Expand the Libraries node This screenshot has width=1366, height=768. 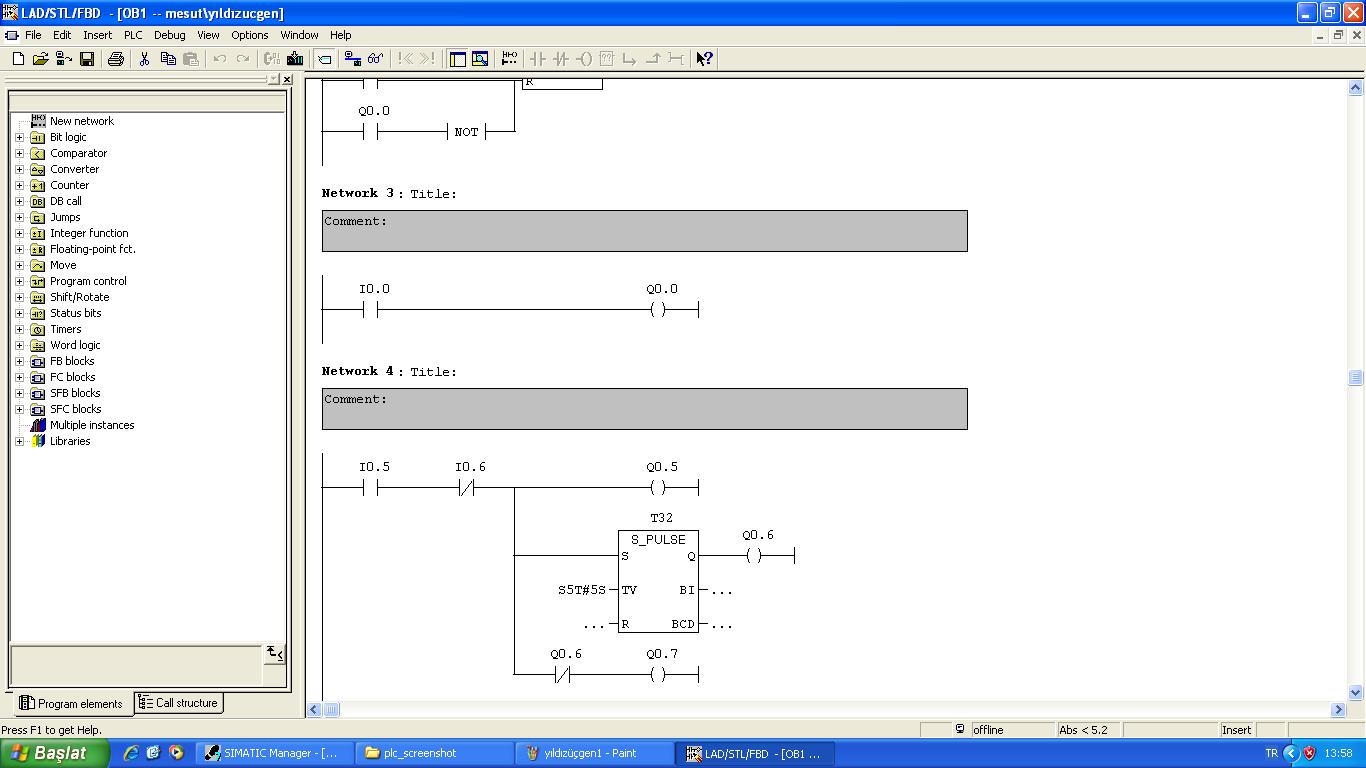[19, 441]
